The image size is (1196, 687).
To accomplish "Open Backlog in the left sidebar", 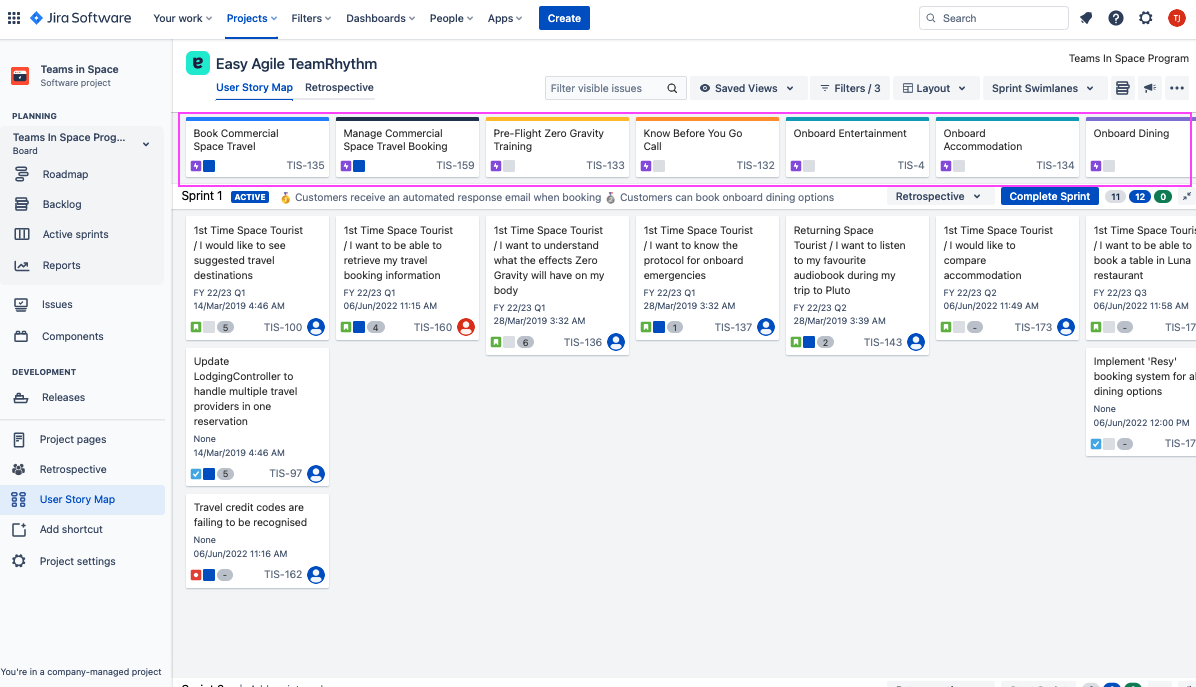I will coord(62,204).
